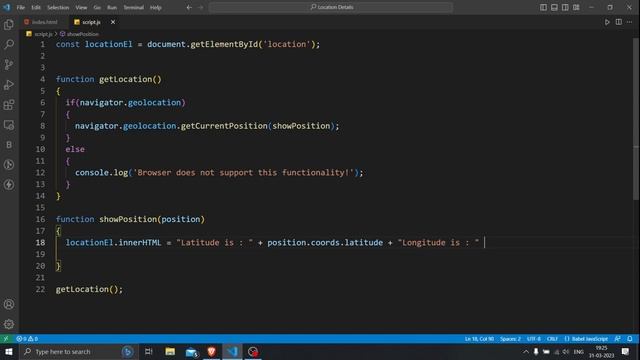Image resolution: width=640 pixels, height=360 pixels.
Task: Split the editor to the right
Action: pos(619,22)
